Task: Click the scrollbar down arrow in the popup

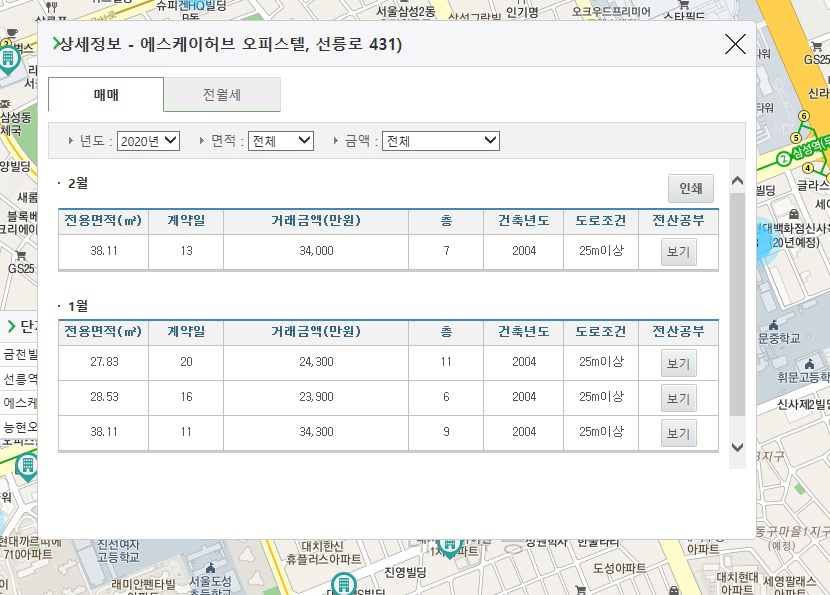Action: pyautogui.click(x=737, y=447)
